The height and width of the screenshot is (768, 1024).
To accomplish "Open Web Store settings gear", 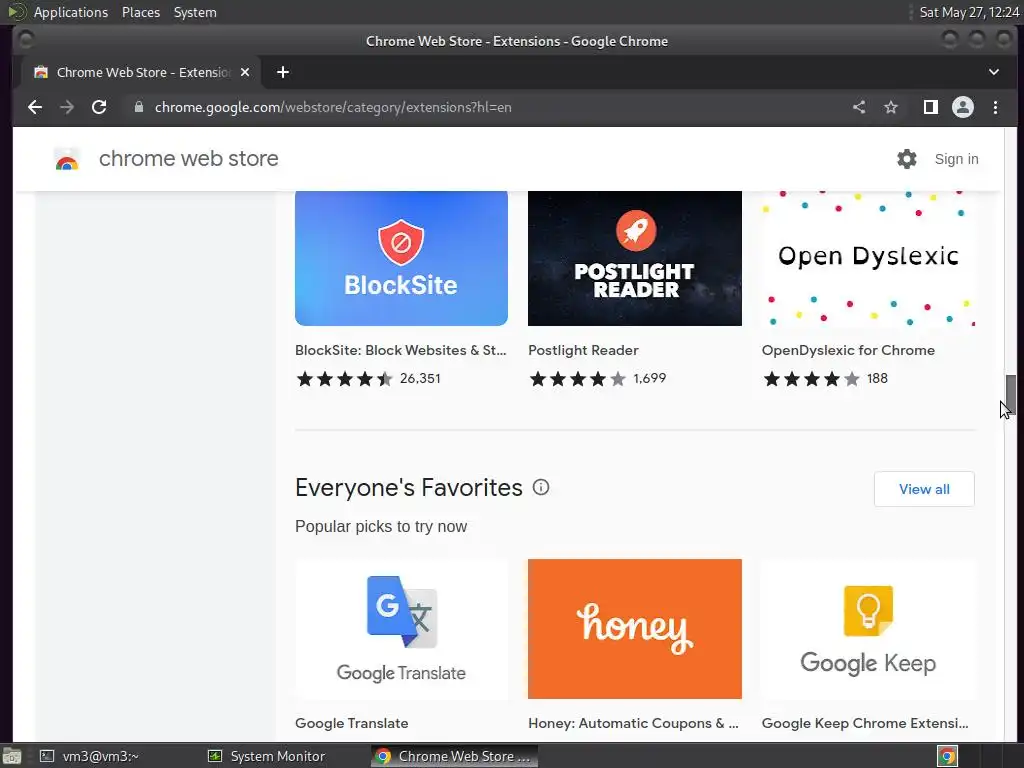I will (x=906, y=159).
